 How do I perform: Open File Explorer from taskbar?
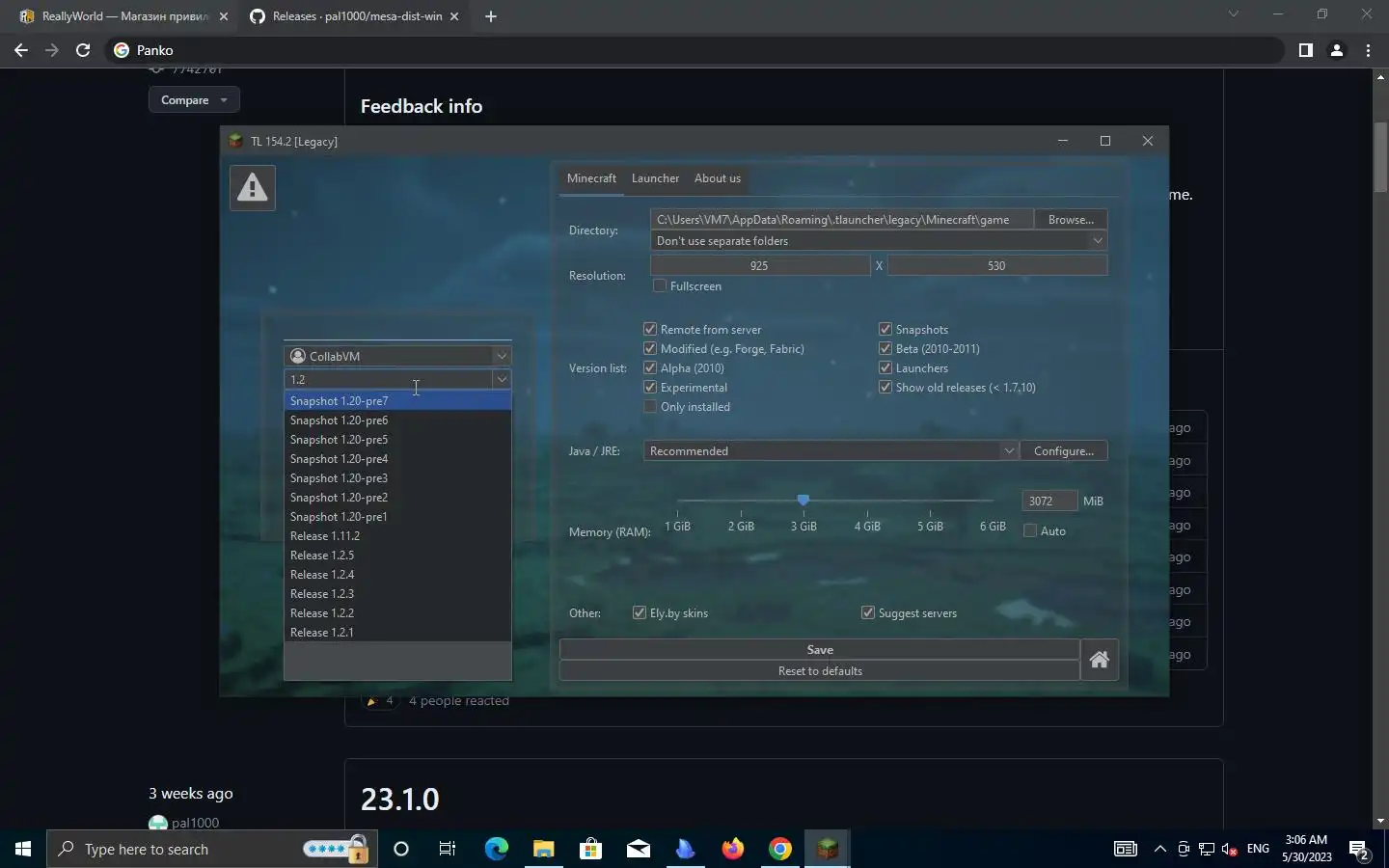[x=543, y=849]
